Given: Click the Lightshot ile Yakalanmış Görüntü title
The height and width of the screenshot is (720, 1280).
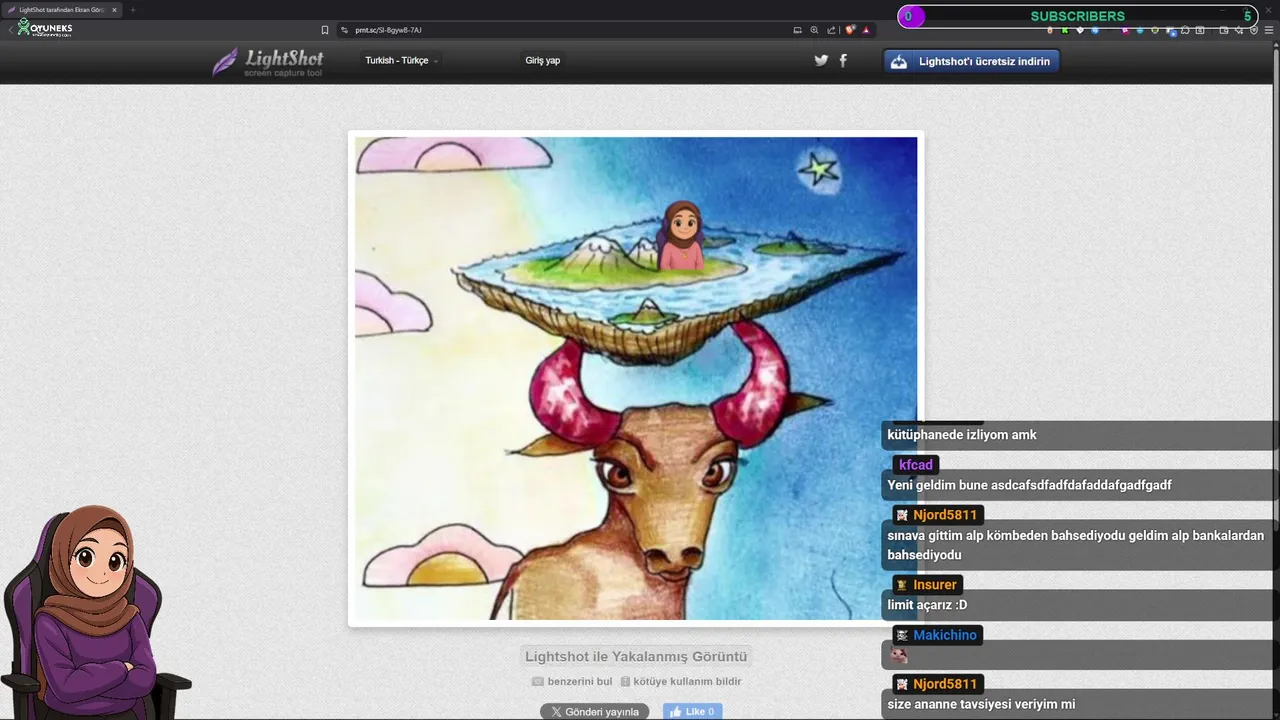Looking at the screenshot, I should point(636,657).
